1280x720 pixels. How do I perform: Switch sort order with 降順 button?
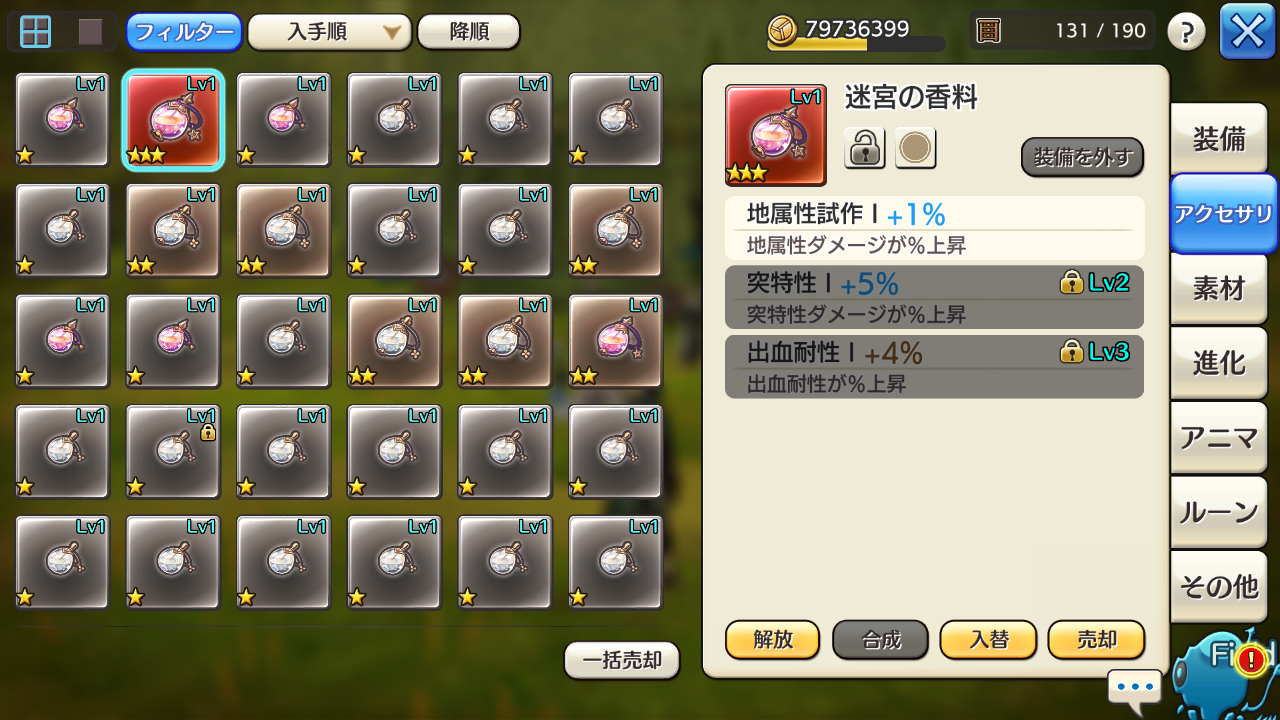[x=469, y=32]
